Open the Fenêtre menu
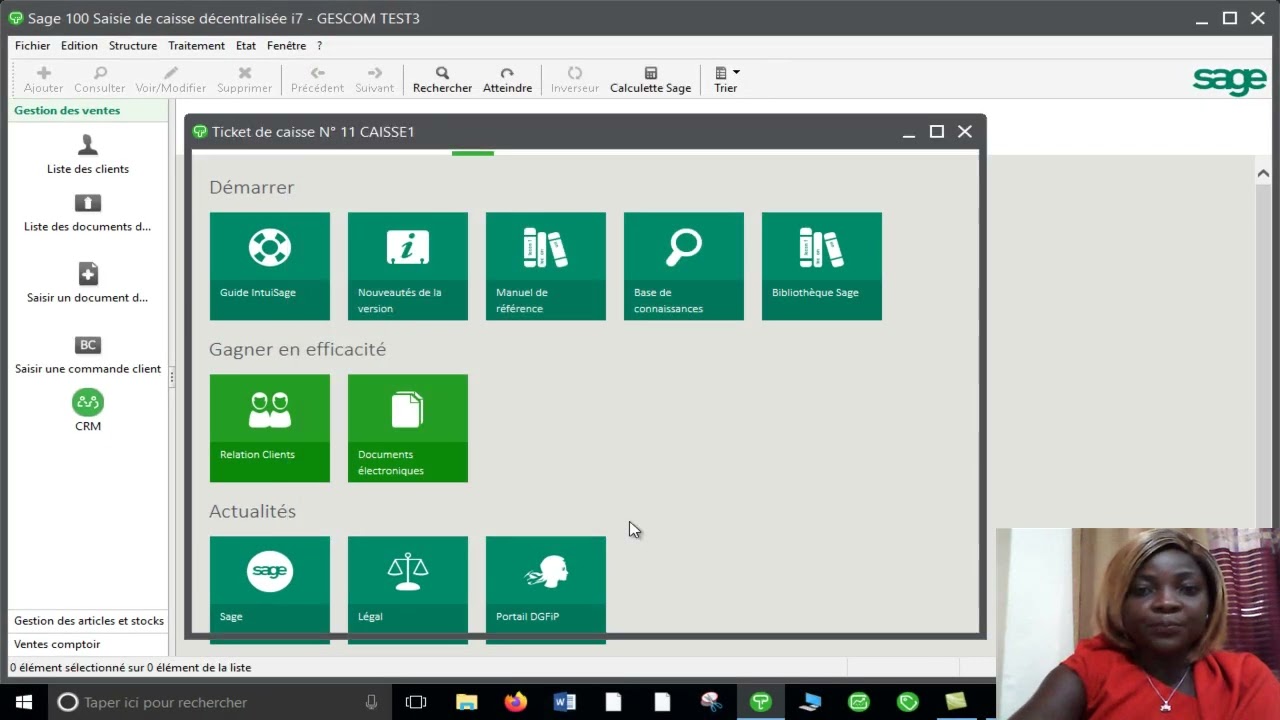1280x720 pixels. click(286, 46)
